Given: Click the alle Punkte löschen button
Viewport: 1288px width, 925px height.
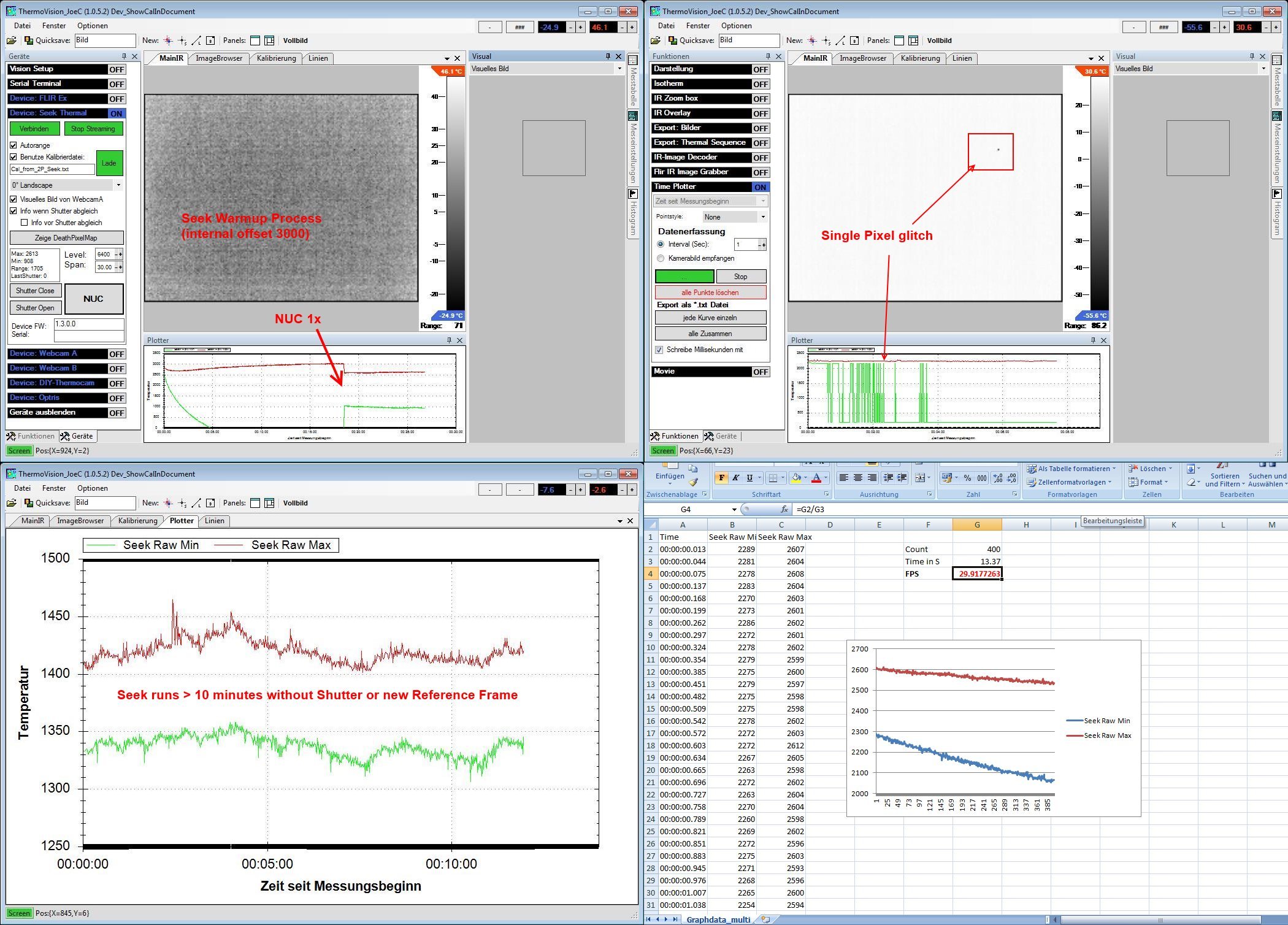Looking at the screenshot, I should [x=710, y=293].
